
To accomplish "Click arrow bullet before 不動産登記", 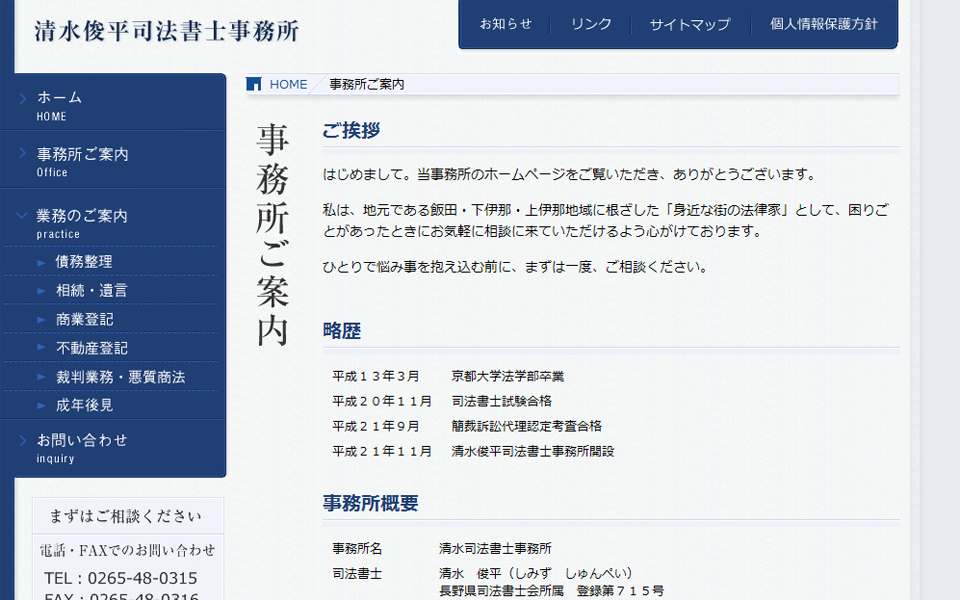I will (41, 347).
